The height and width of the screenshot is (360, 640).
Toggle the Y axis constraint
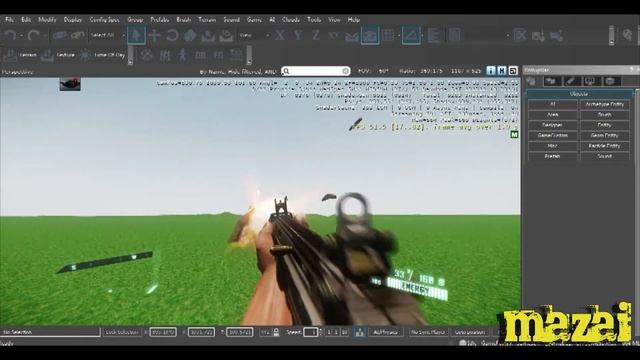[298, 36]
